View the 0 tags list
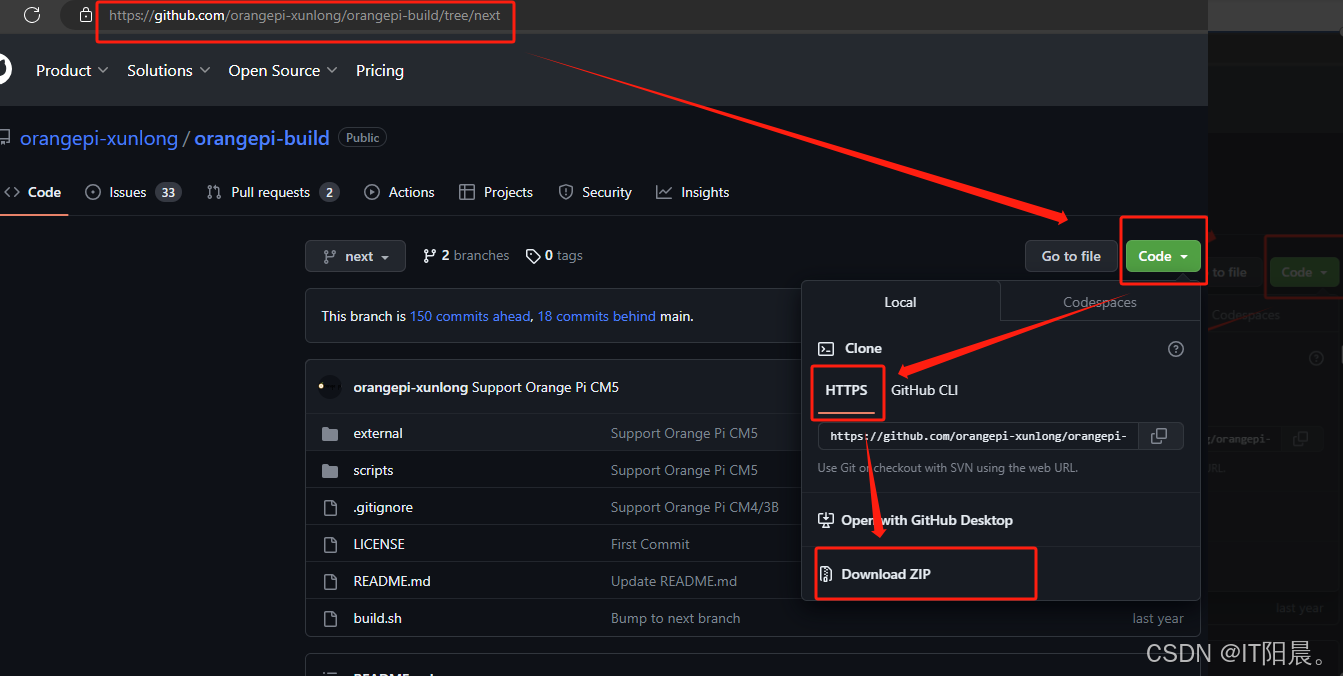Image resolution: width=1343 pixels, height=676 pixels. coord(554,256)
